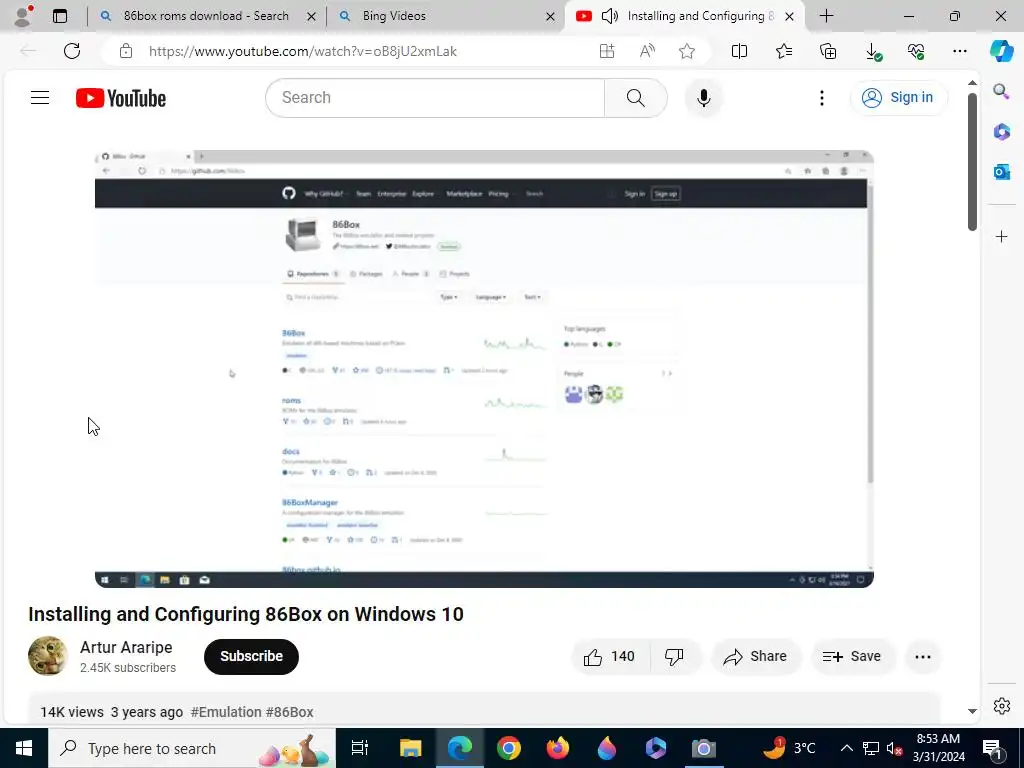Image resolution: width=1024 pixels, height=768 pixels.
Task: Open the muted volume icon in tray
Action: [894, 748]
